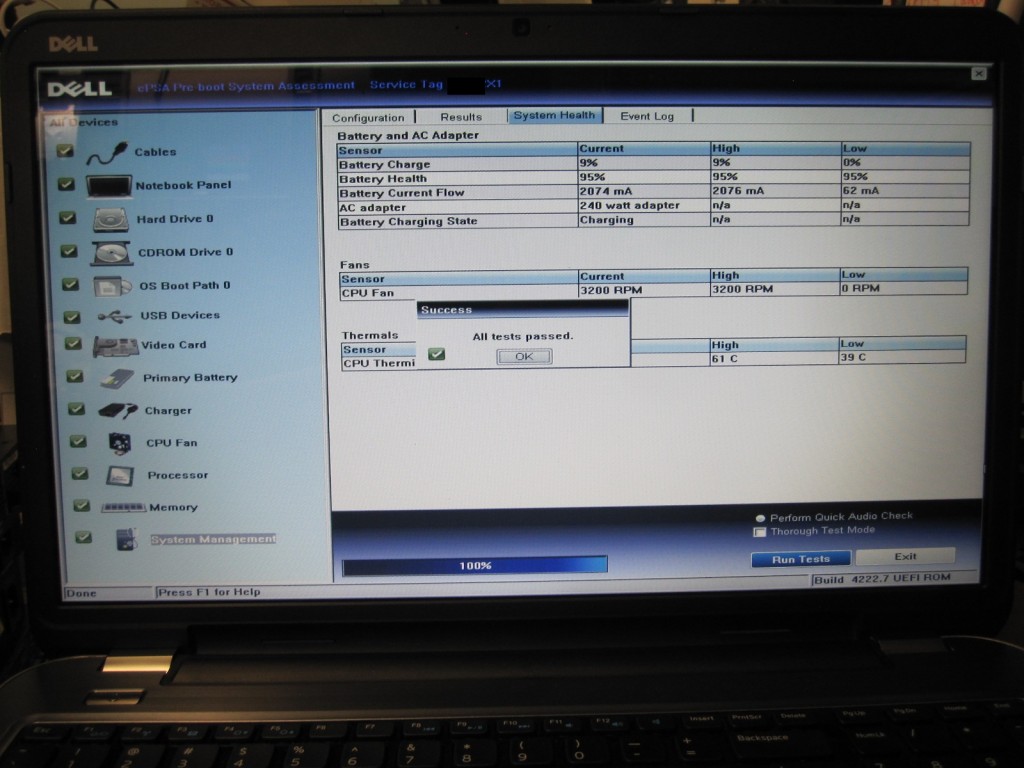Click the green check icon in Success dialog
Screen dimensions: 1024x768
point(436,354)
